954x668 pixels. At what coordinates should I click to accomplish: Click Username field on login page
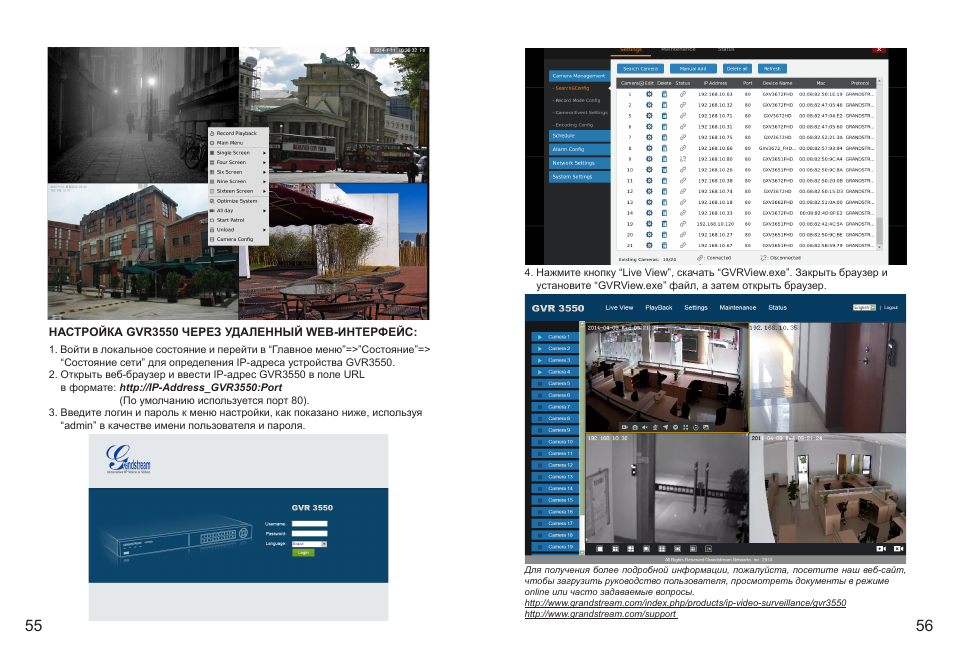[x=309, y=524]
